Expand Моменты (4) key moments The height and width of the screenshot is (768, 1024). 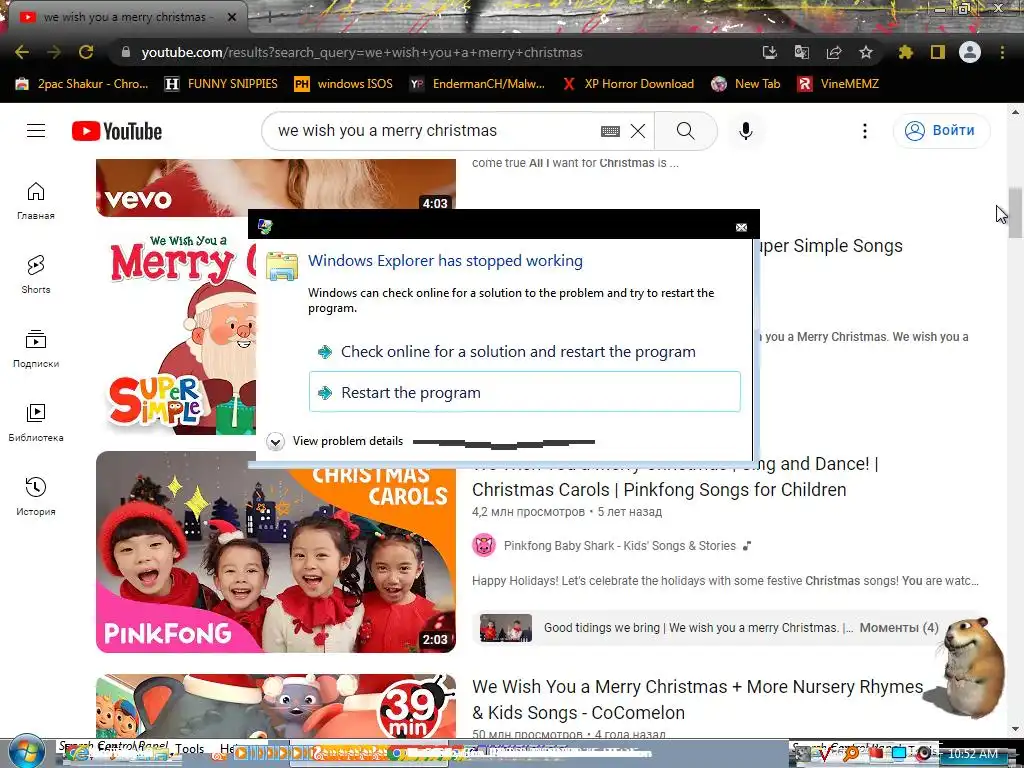coord(899,628)
